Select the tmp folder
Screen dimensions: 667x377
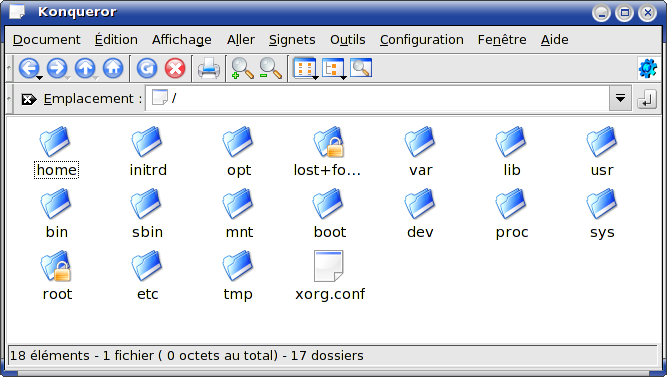238,276
